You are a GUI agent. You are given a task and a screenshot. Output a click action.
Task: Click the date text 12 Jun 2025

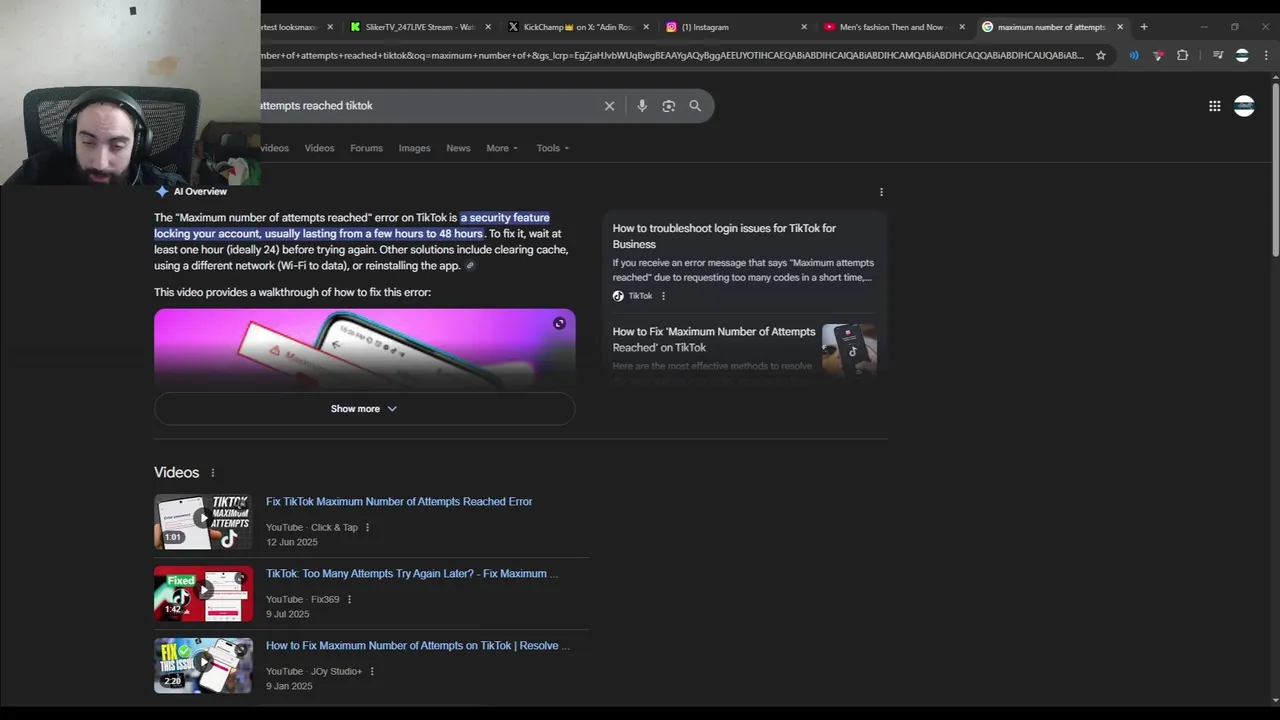pos(292,543)
